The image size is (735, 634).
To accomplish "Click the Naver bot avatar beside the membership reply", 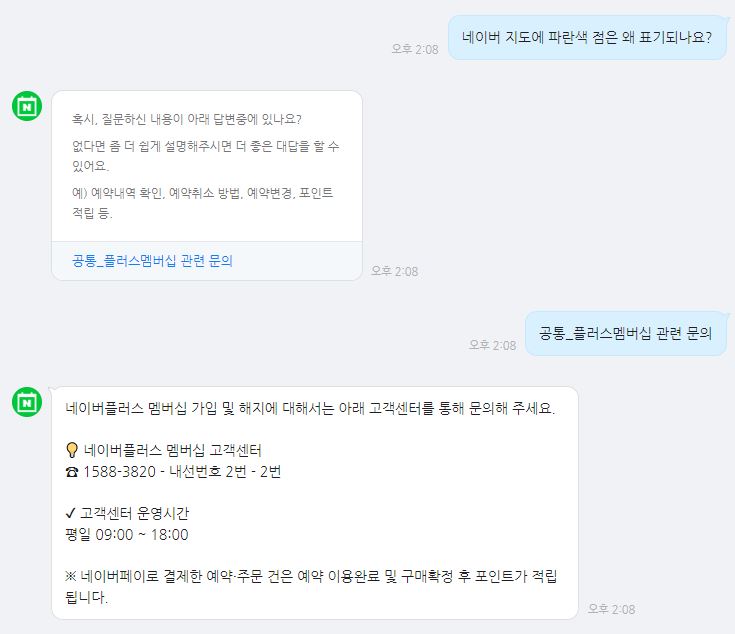I will coord(27,402).
